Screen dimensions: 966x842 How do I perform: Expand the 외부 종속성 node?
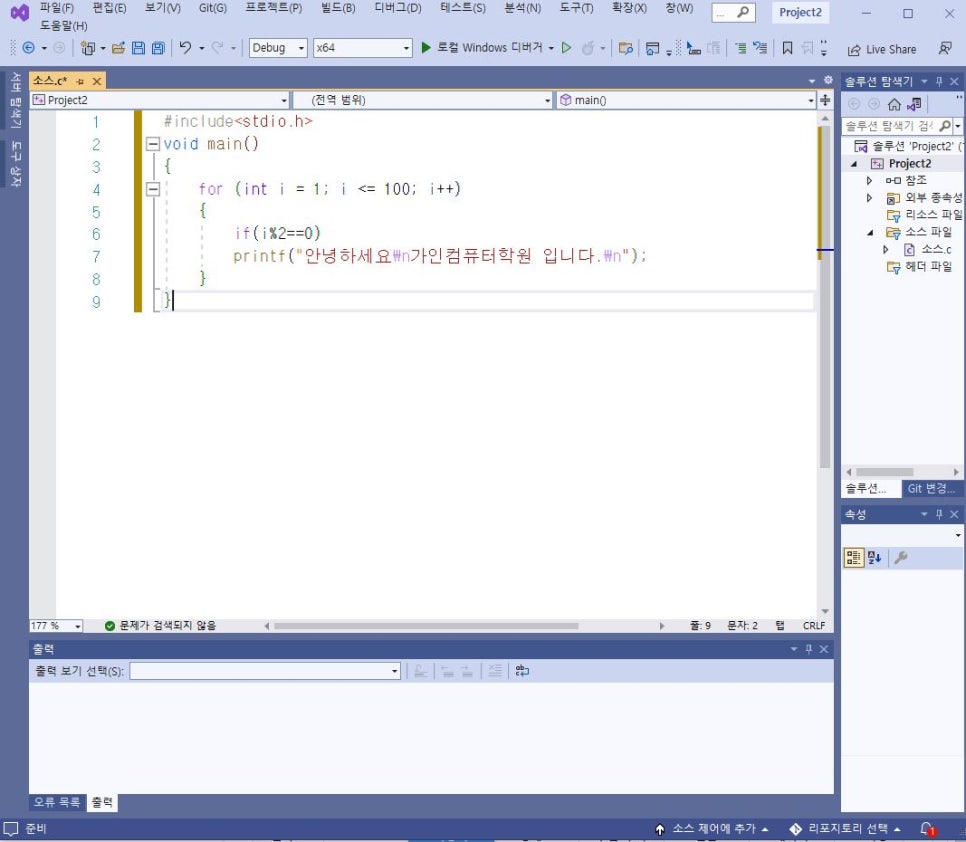click(x=869, y=198)
